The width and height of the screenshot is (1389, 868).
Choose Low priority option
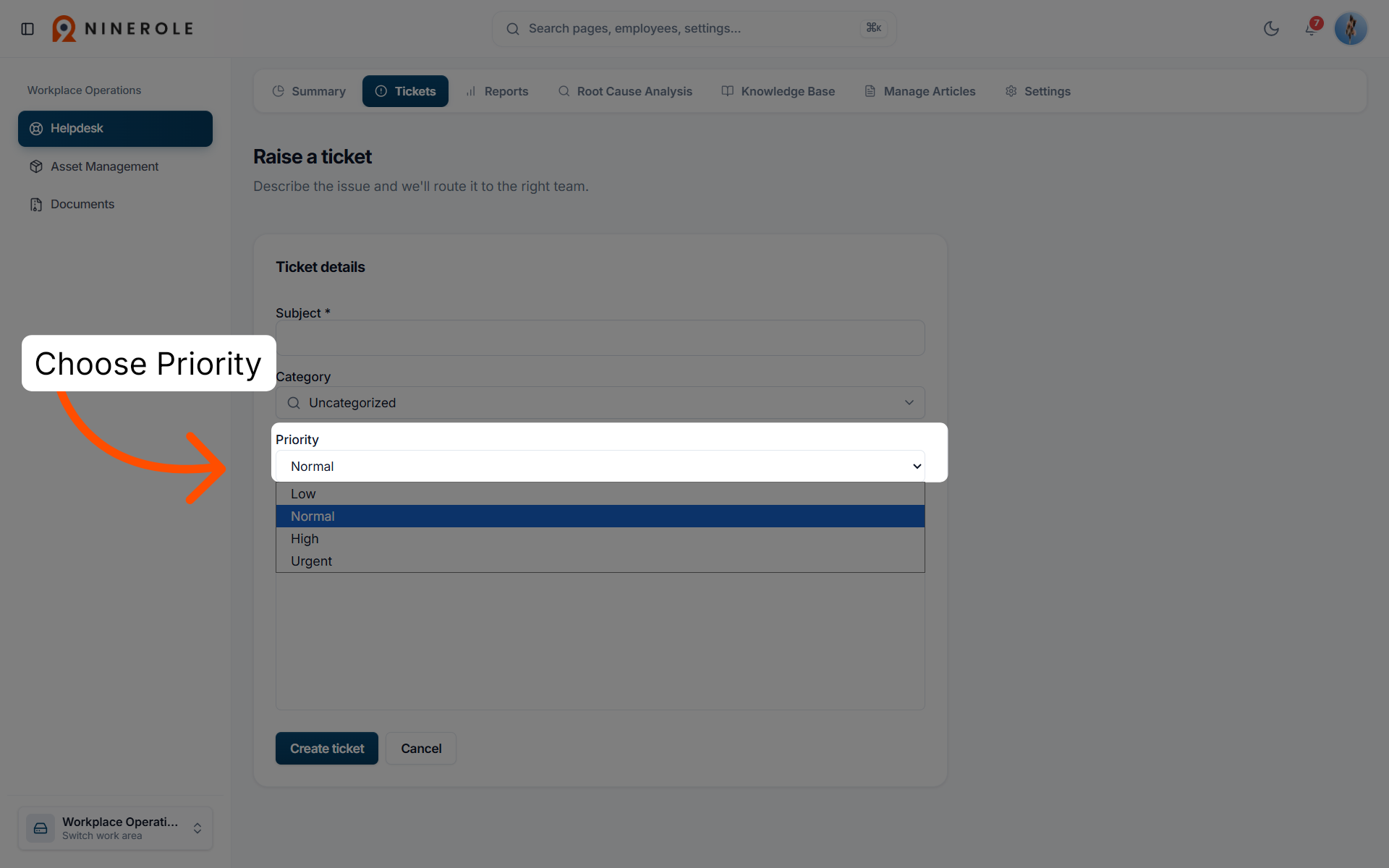click(x=600, y=494)
